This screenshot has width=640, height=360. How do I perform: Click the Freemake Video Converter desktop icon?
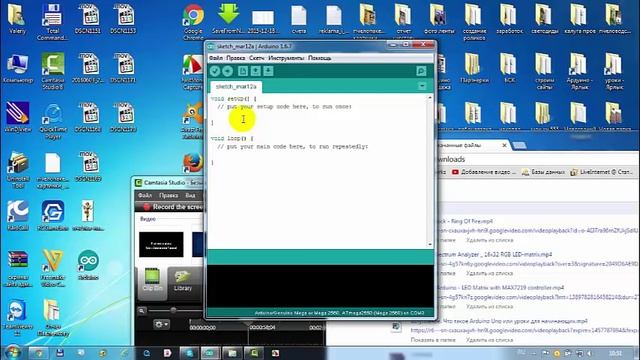[53, 268]
